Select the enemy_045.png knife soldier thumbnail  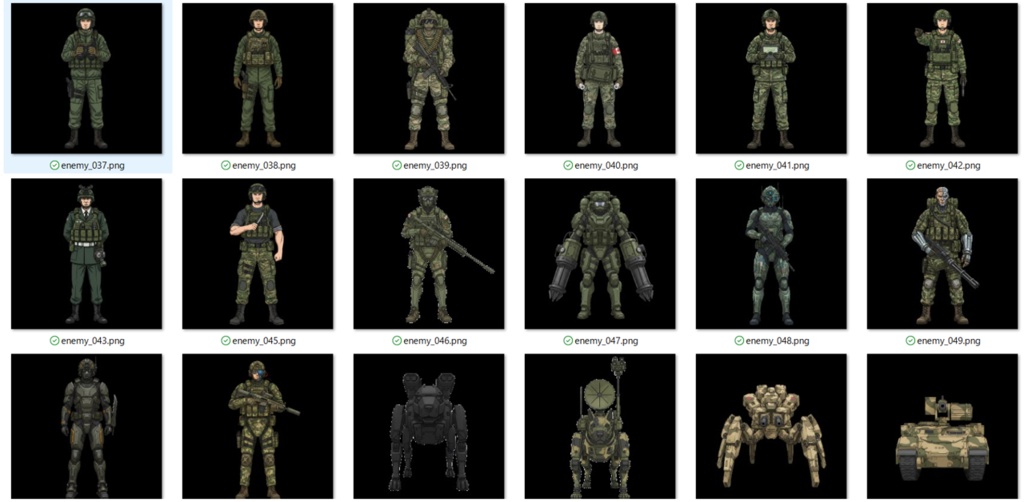coord(258,254)
